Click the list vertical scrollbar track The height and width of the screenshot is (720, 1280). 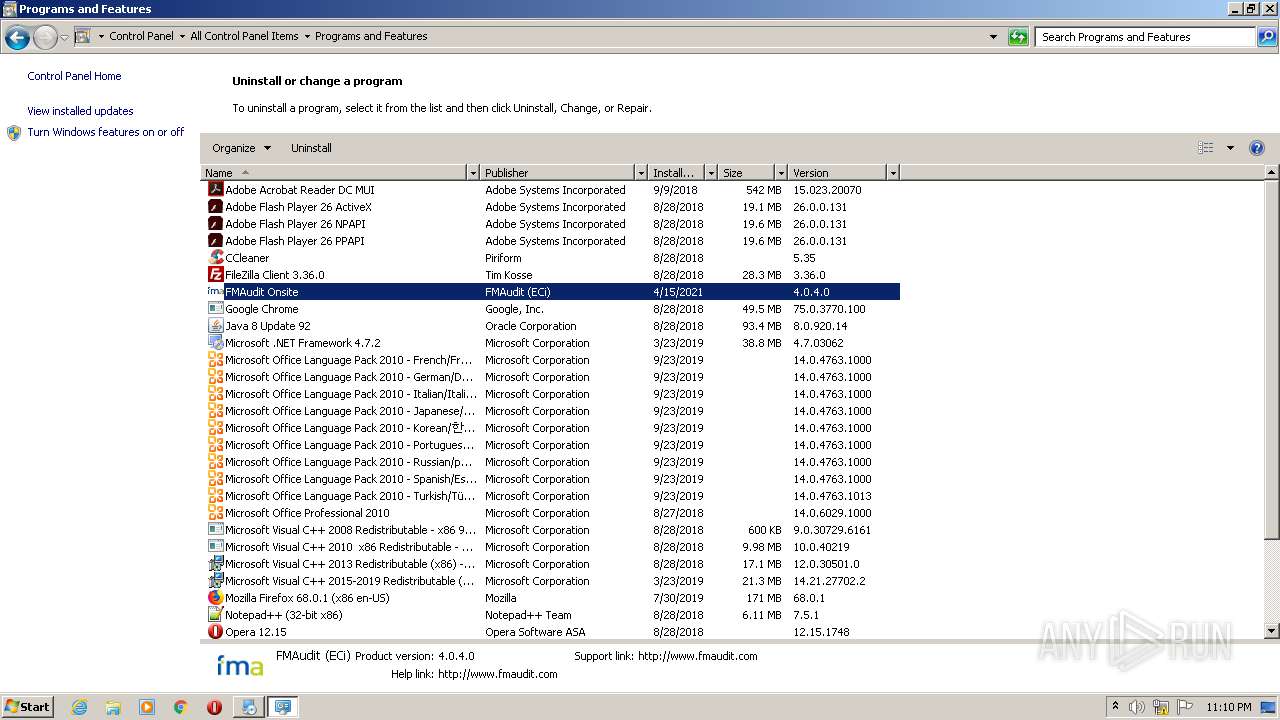pyautogui.click(x=1272, y=582)
